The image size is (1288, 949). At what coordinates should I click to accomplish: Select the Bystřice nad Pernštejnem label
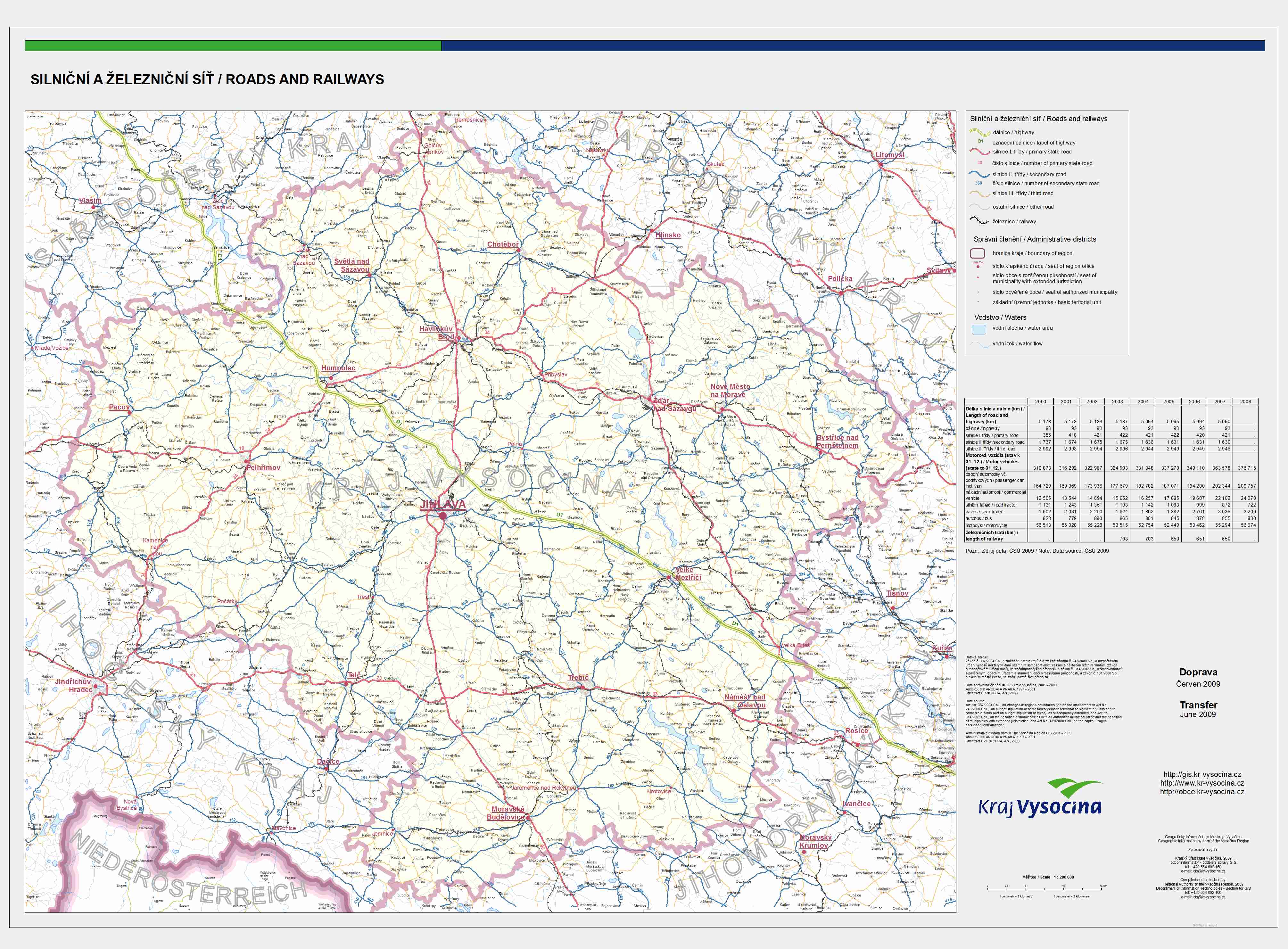point(838,441)
